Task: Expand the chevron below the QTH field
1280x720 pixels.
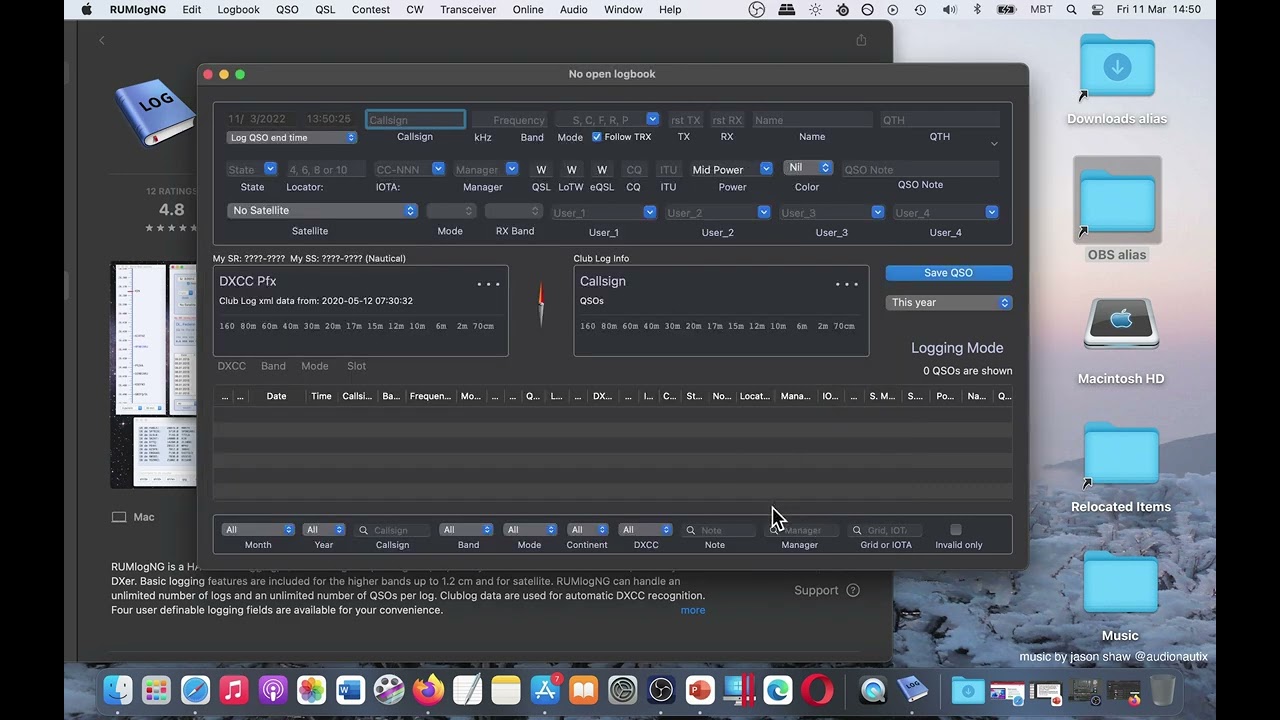Action: [994, 144]
